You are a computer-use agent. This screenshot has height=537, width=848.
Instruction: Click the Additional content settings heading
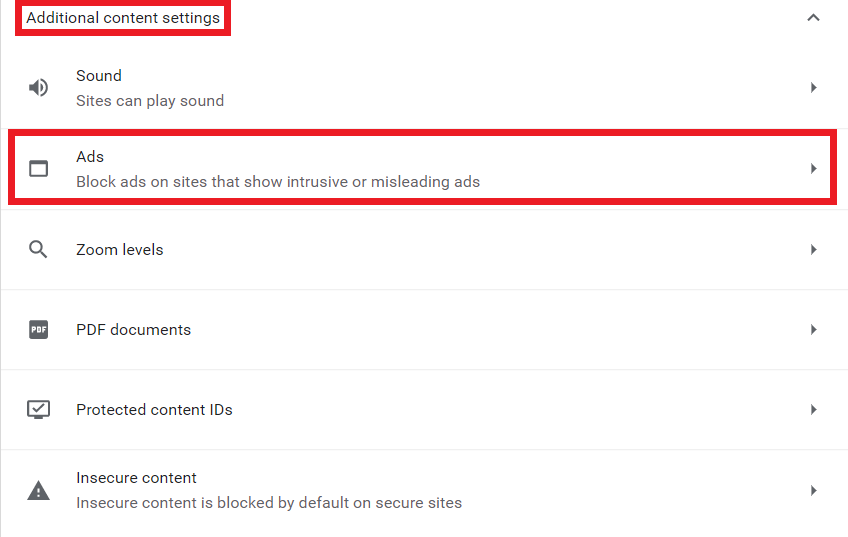point(123,18)
